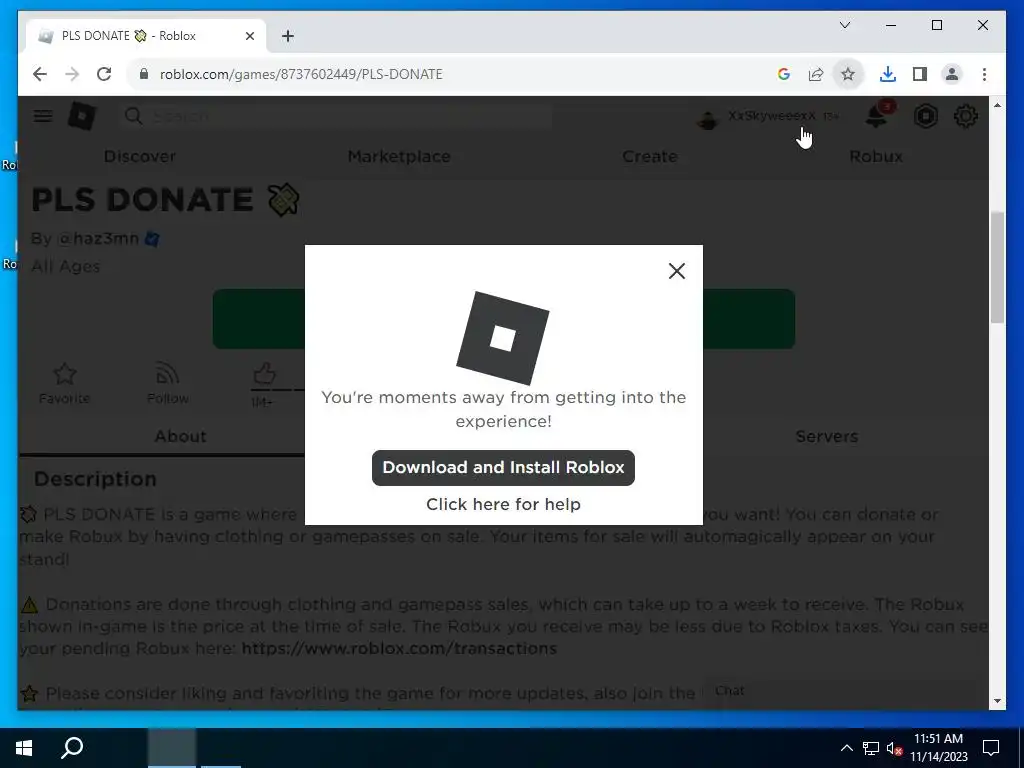Open network status tray icon
1024x768 pixels.
pos(871,748)
